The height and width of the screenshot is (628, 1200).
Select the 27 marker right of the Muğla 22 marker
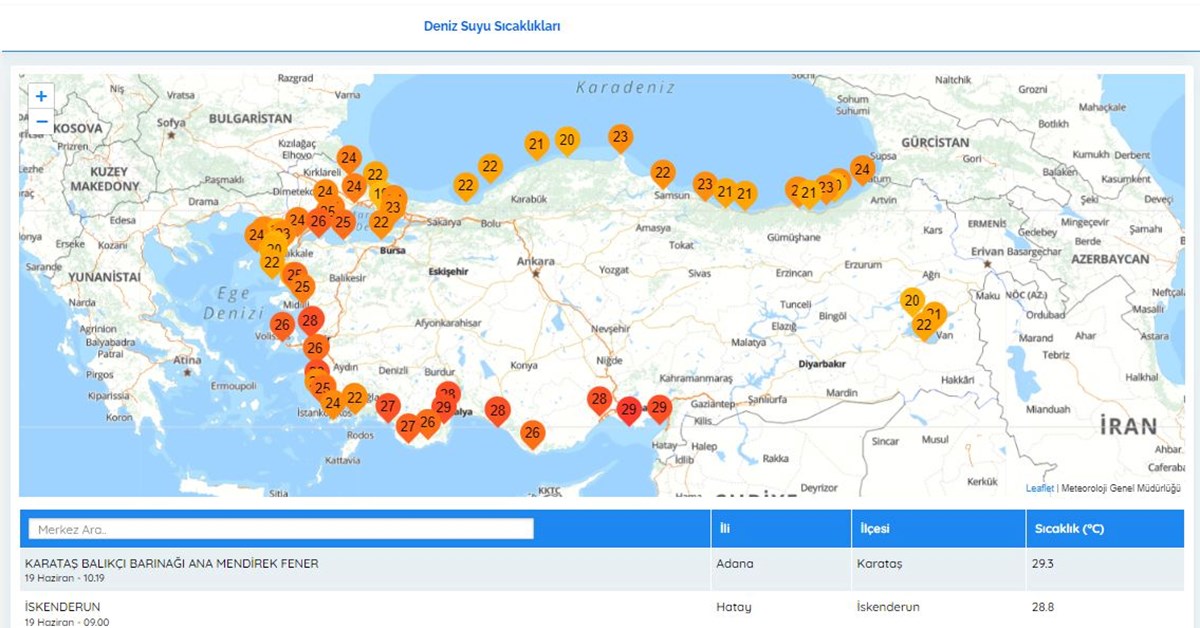pyautogui.click(x=388, y=407)
